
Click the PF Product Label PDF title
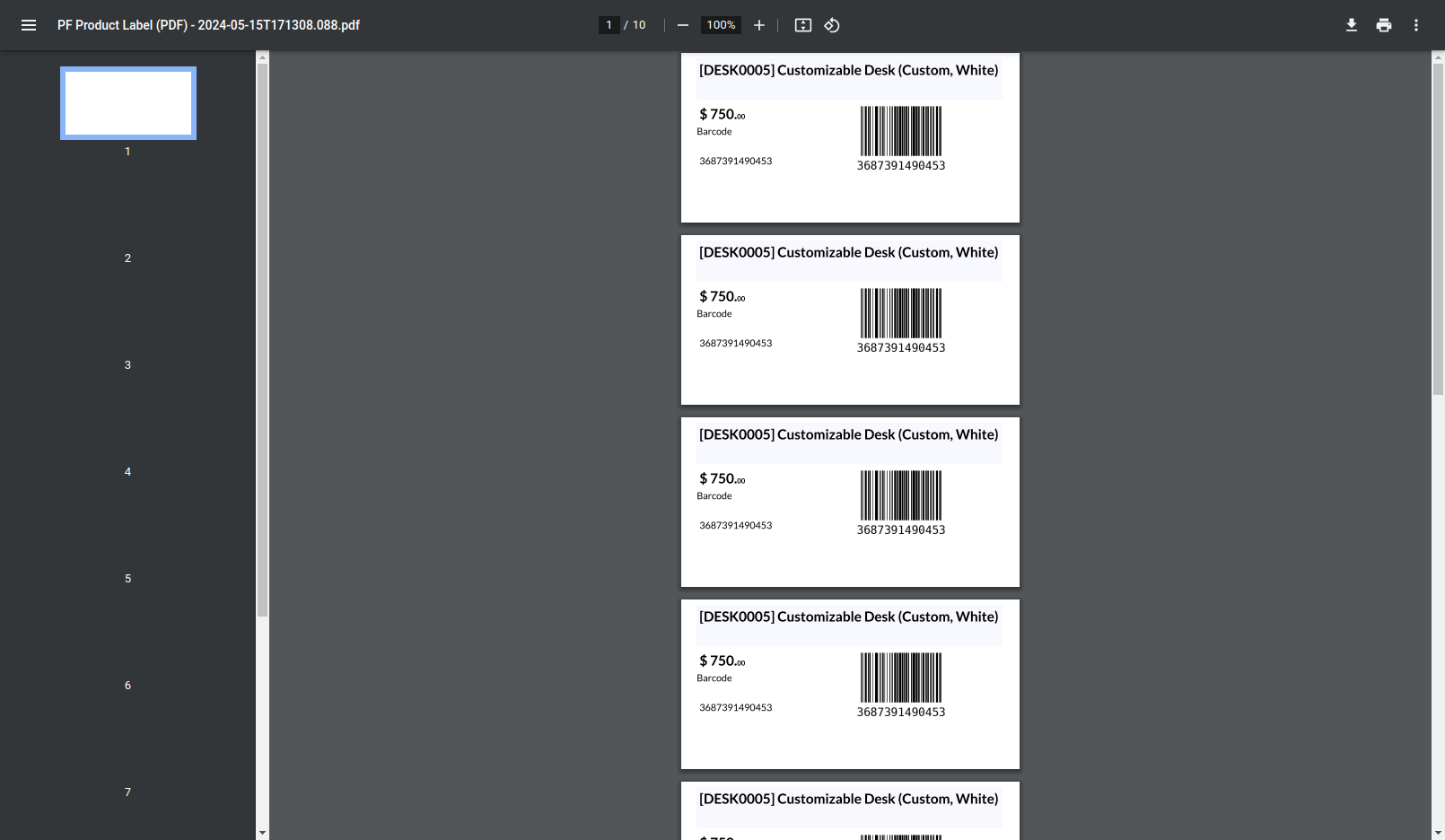pos(208,25)
